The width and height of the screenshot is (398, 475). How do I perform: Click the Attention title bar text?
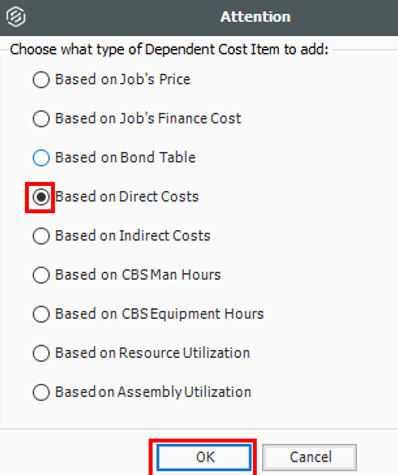[x=255, y=17]
